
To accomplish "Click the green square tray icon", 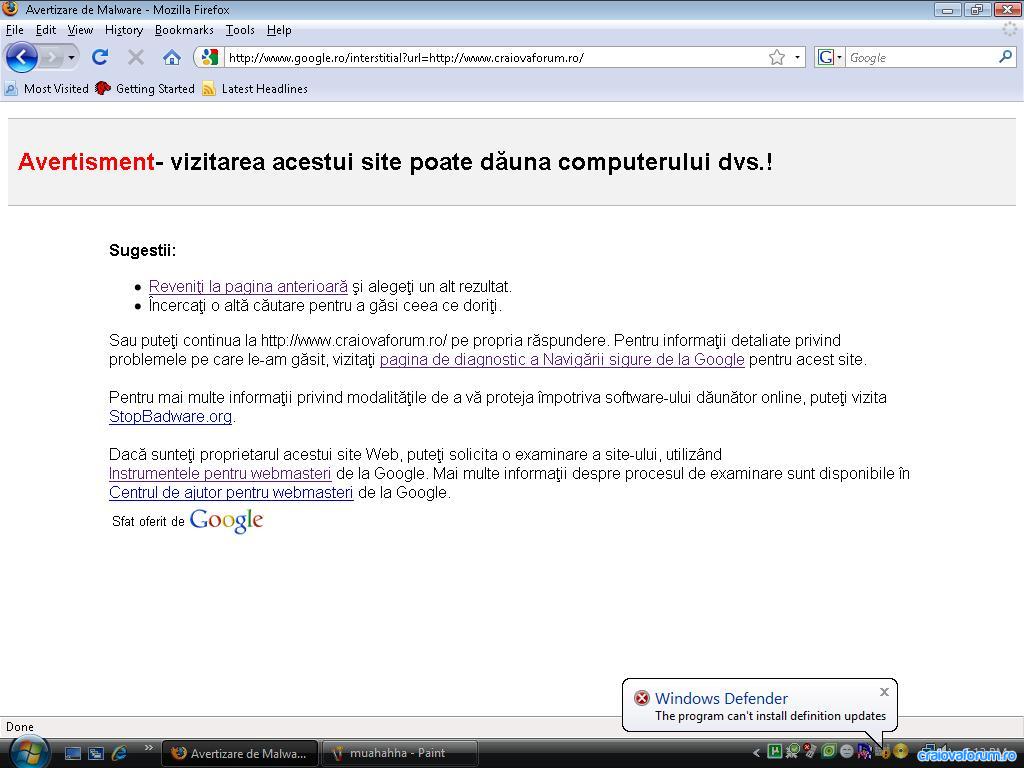I will coord(775,752).
